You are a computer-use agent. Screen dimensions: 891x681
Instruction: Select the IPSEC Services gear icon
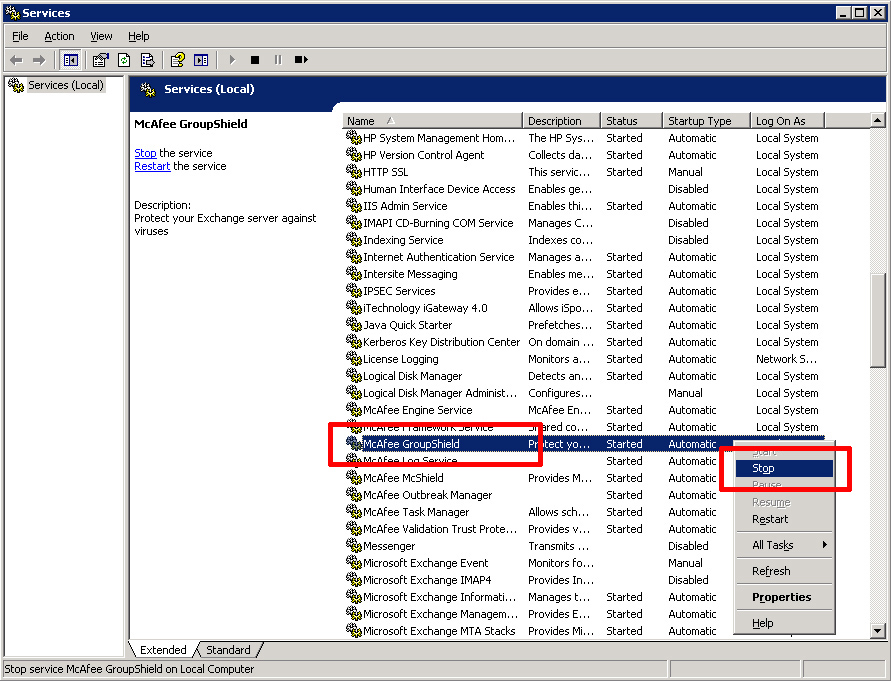353,291
